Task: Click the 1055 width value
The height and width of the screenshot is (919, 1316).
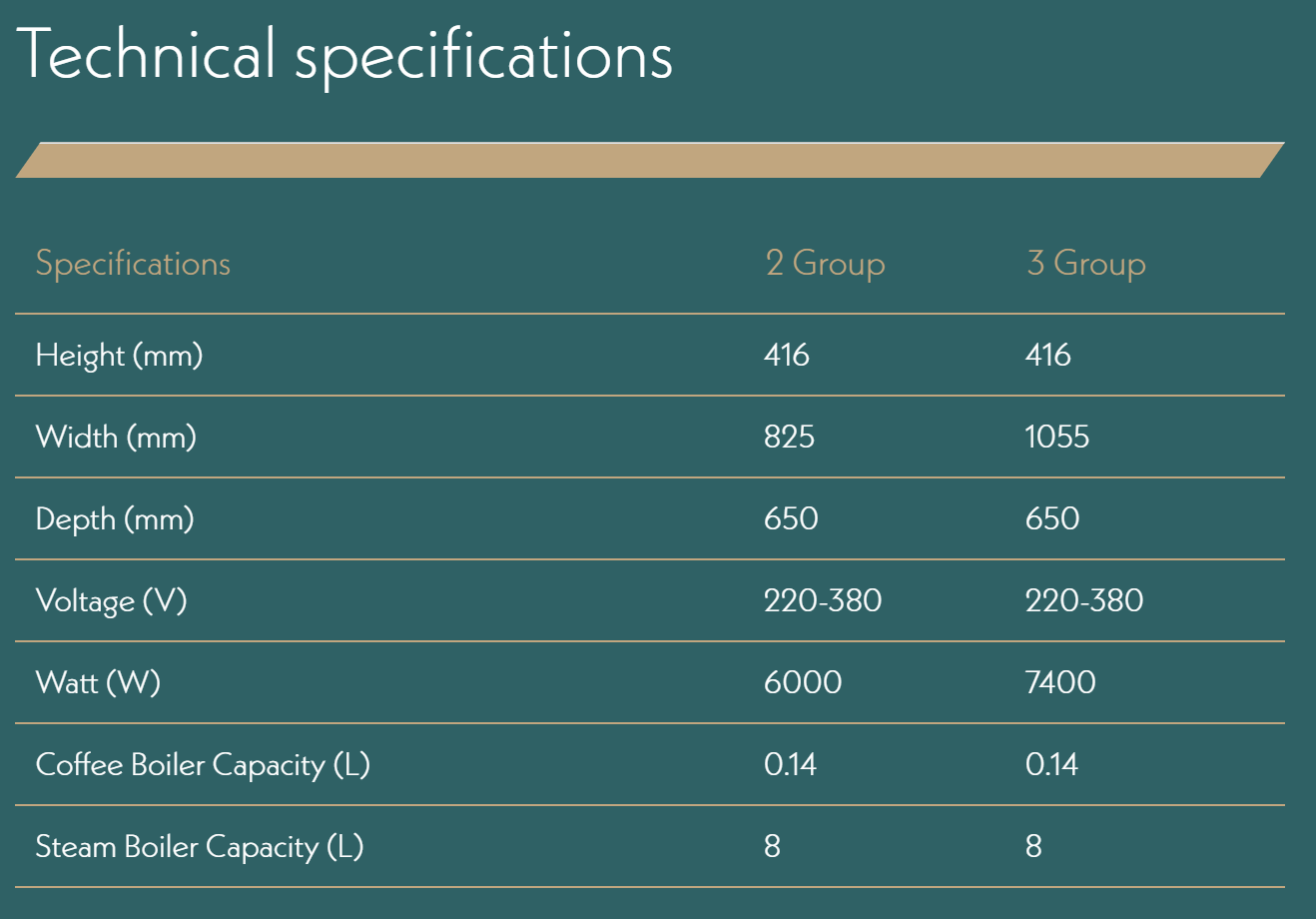Action: coord(1056,438)
